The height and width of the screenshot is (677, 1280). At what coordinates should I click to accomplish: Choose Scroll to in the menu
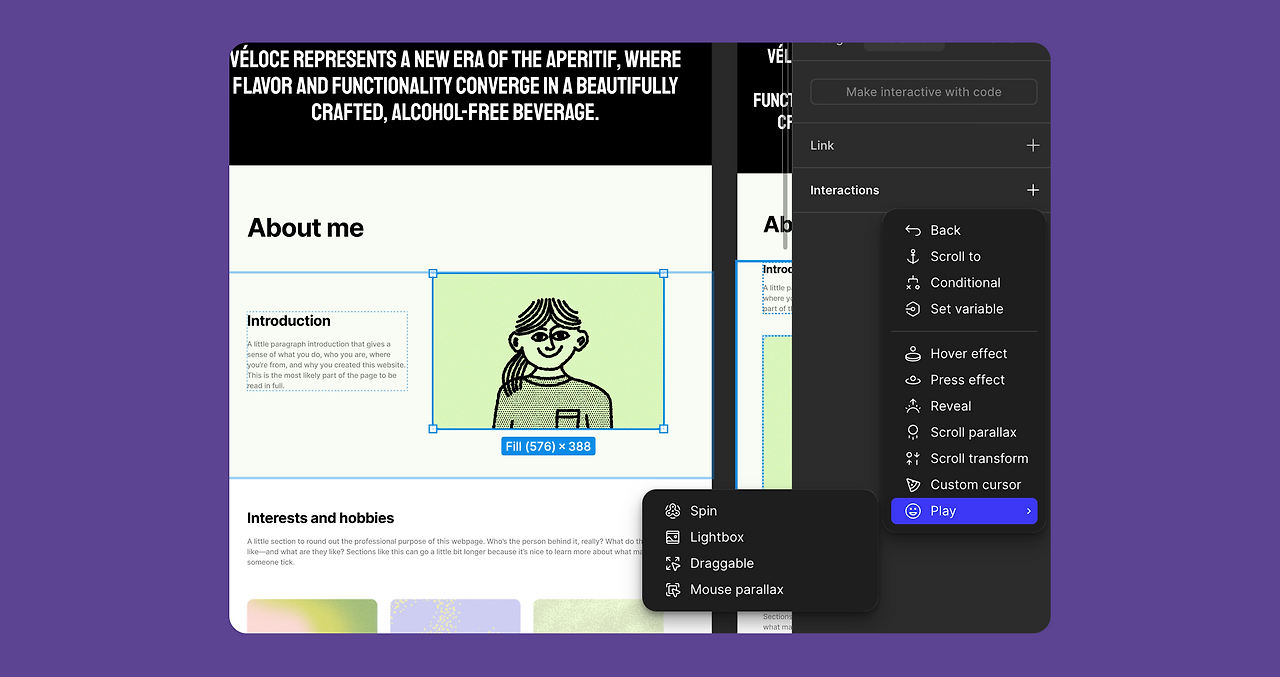pos(964,256)
